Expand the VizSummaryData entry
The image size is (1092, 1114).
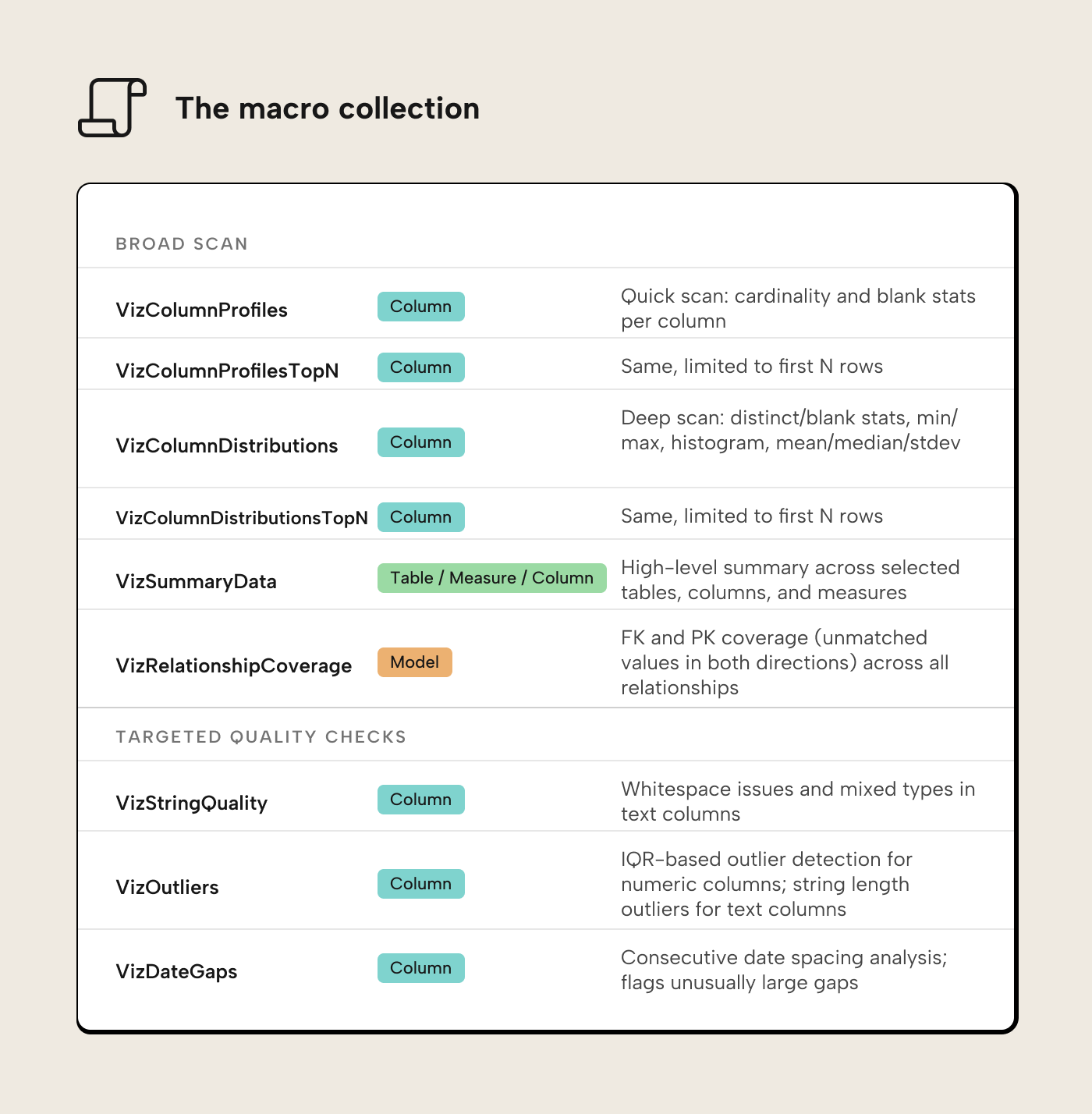(x=195, y=580)
